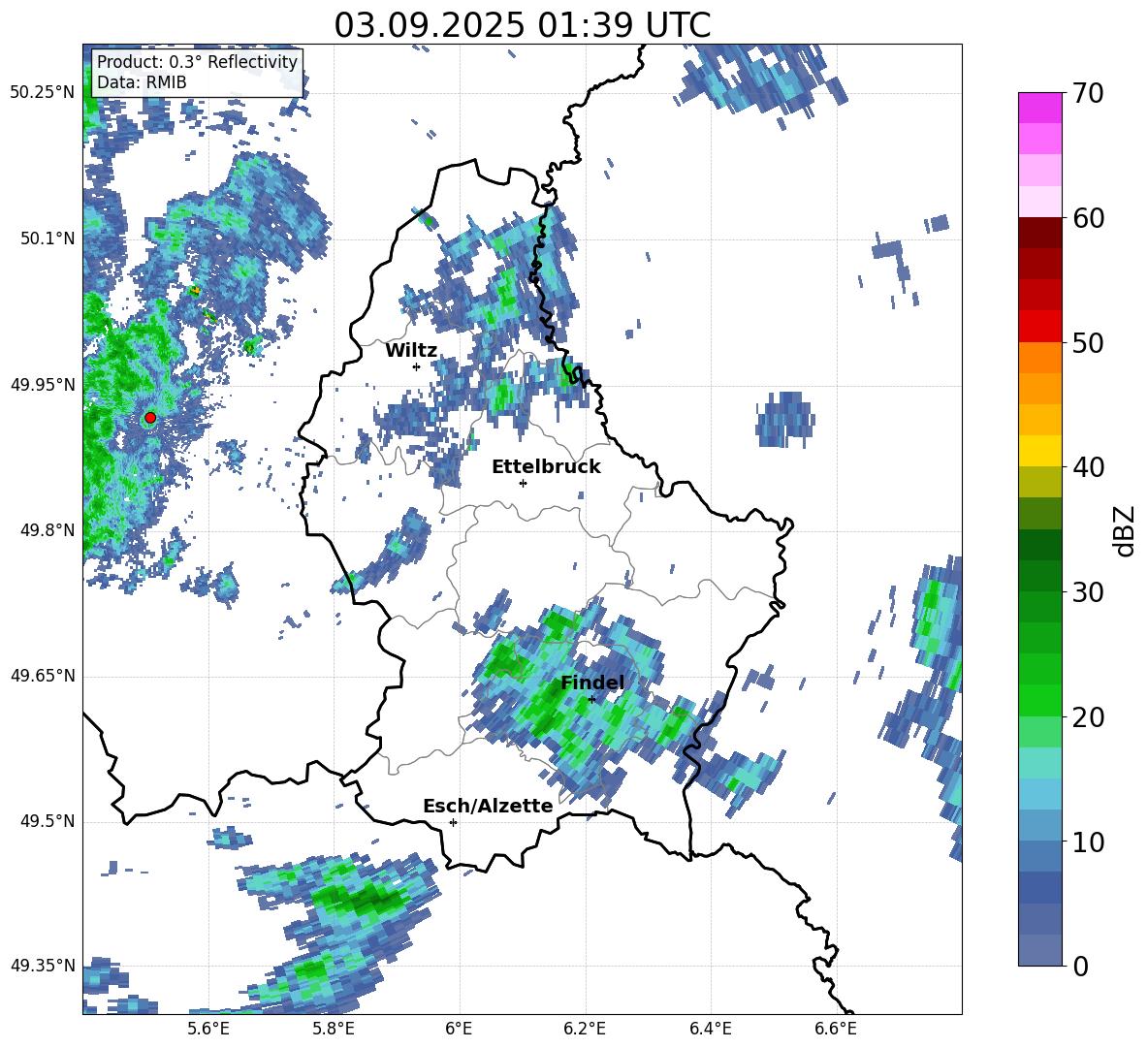Click the 5.6°E longitude tick label
This screenshot has width=1148, height=1048.
tap(208, 1029)
